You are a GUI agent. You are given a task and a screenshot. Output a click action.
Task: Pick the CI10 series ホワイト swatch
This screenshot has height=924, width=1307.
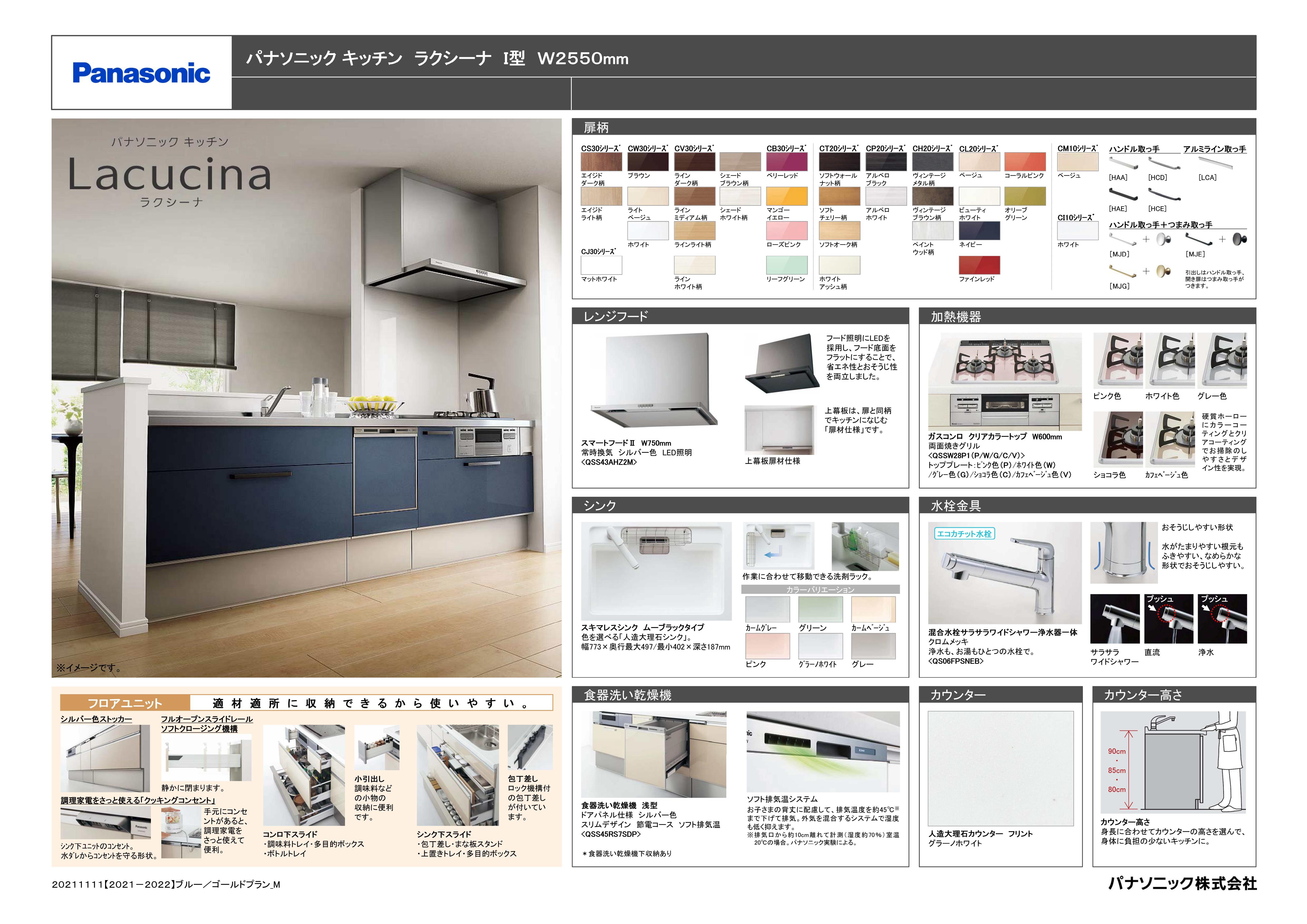click(1078, 230)
